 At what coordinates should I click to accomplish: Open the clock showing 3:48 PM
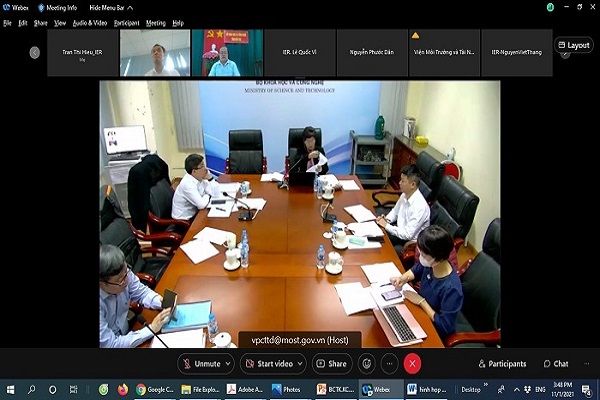coord(562,389)
